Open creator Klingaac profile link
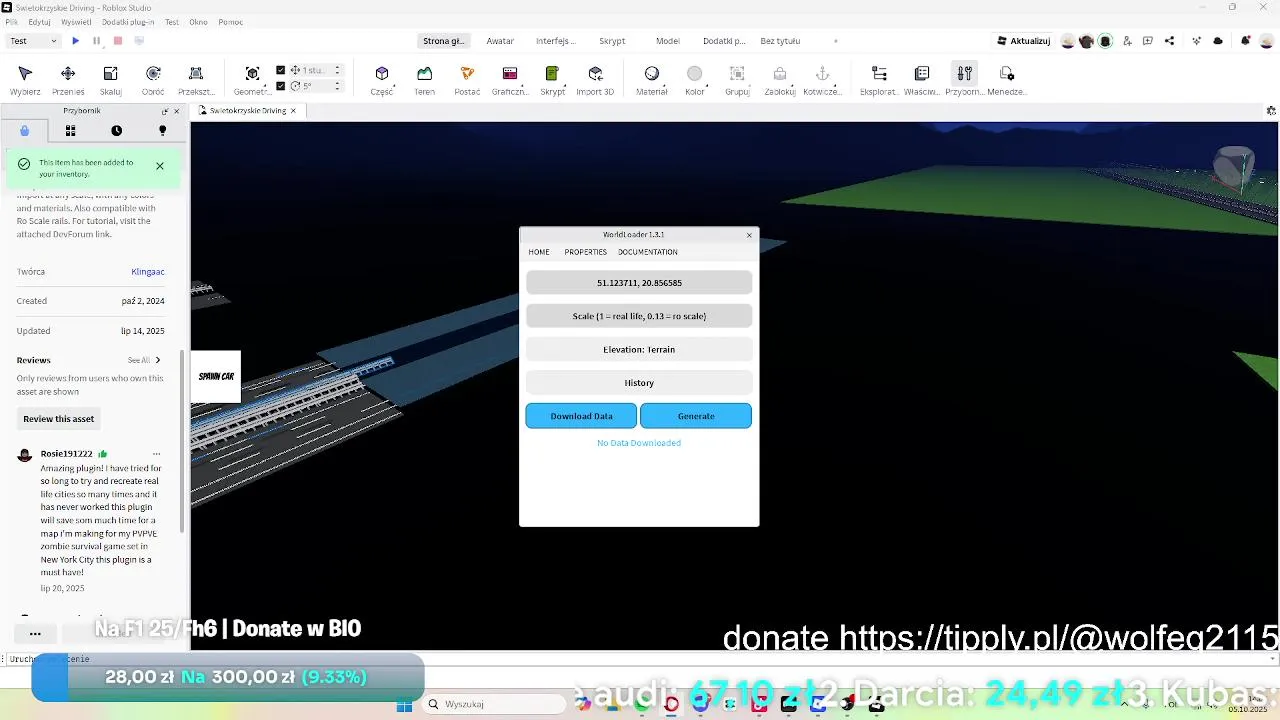The width and height of the screenshot is (1280, 720). pyautogui.click(x=148, y=272)
